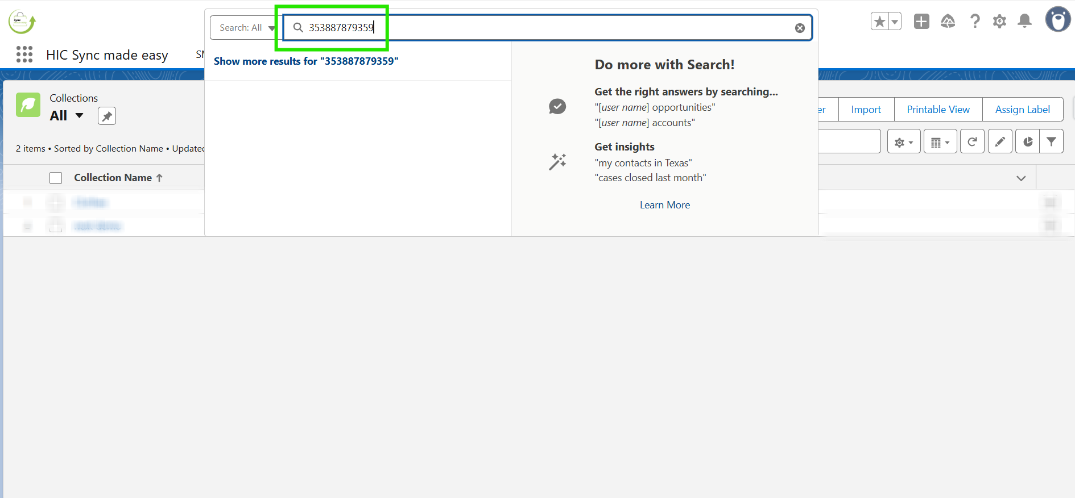Click the Trailhead guidance icon
Viewport: 1075px width, 498px height.
(948, 21)
